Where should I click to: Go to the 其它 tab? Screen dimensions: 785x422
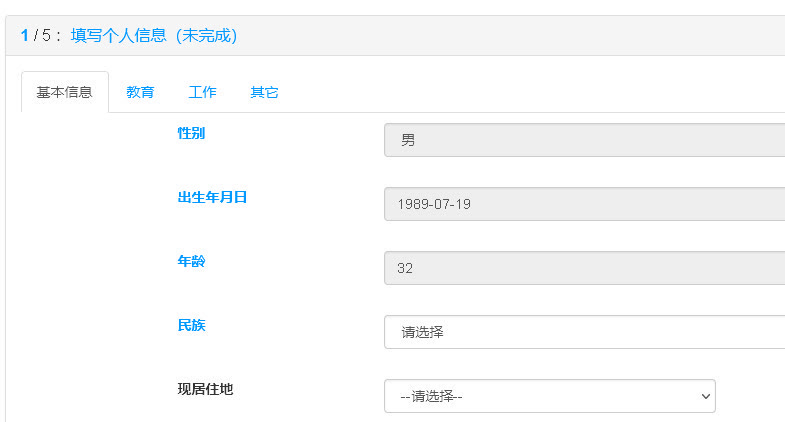click(264, 92)
